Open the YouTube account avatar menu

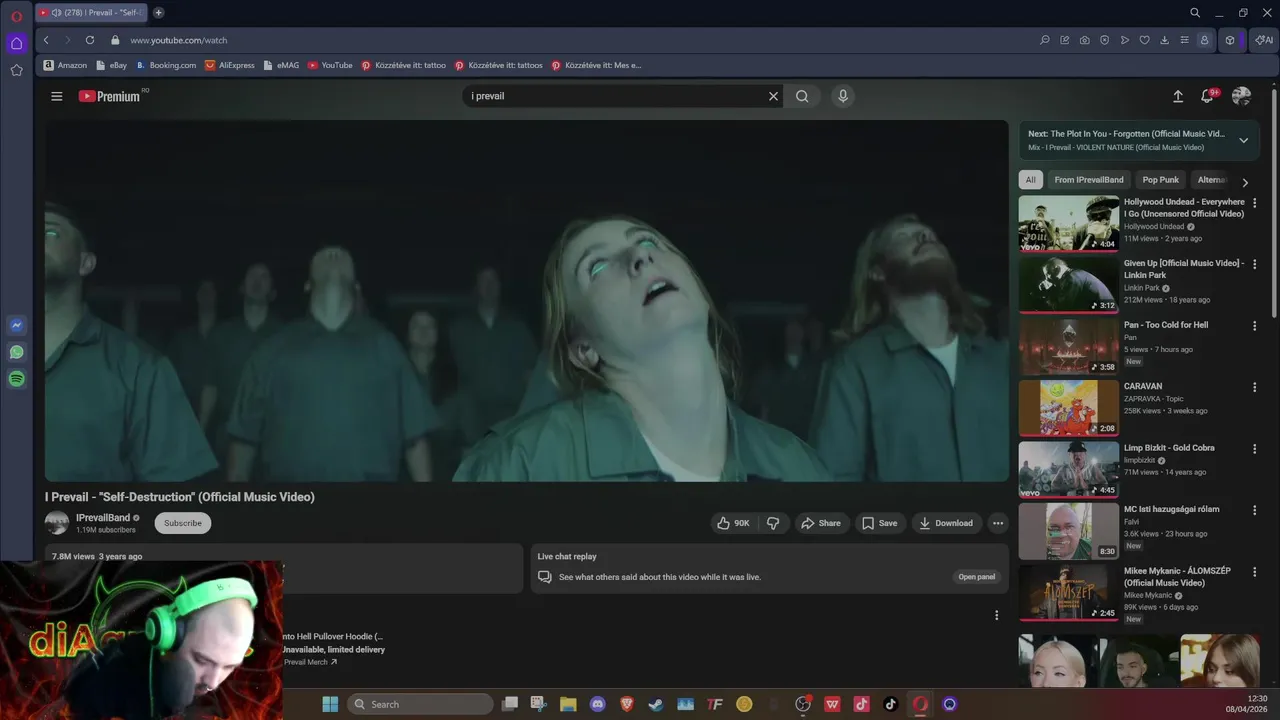(x=1241, y=96)
